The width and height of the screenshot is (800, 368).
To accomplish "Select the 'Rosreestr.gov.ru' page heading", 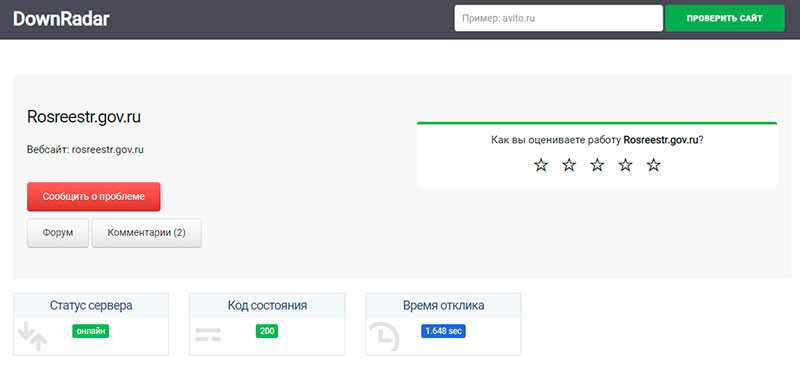I will (x=84, y=117).
